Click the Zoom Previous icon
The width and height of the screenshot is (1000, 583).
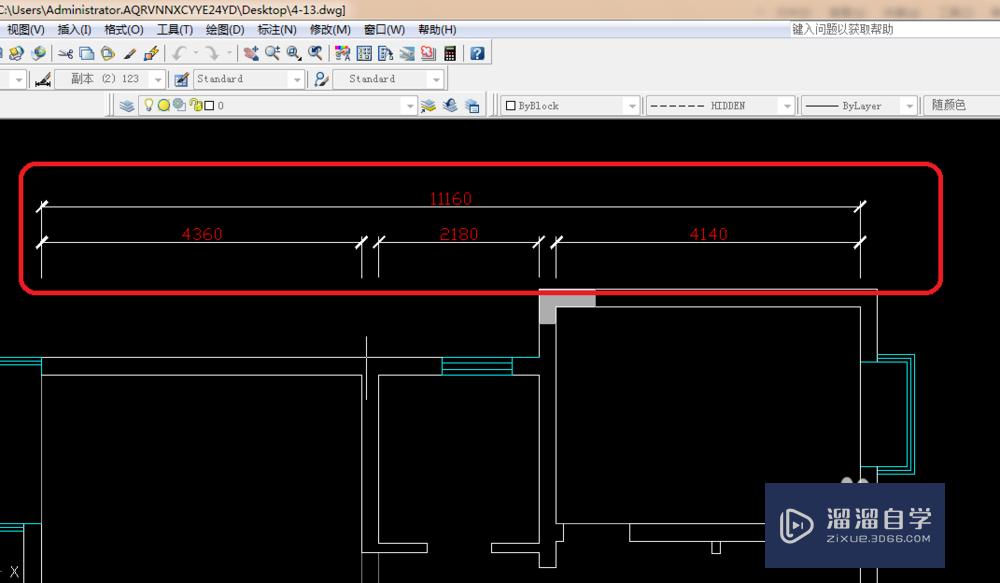tap(315, 54)
